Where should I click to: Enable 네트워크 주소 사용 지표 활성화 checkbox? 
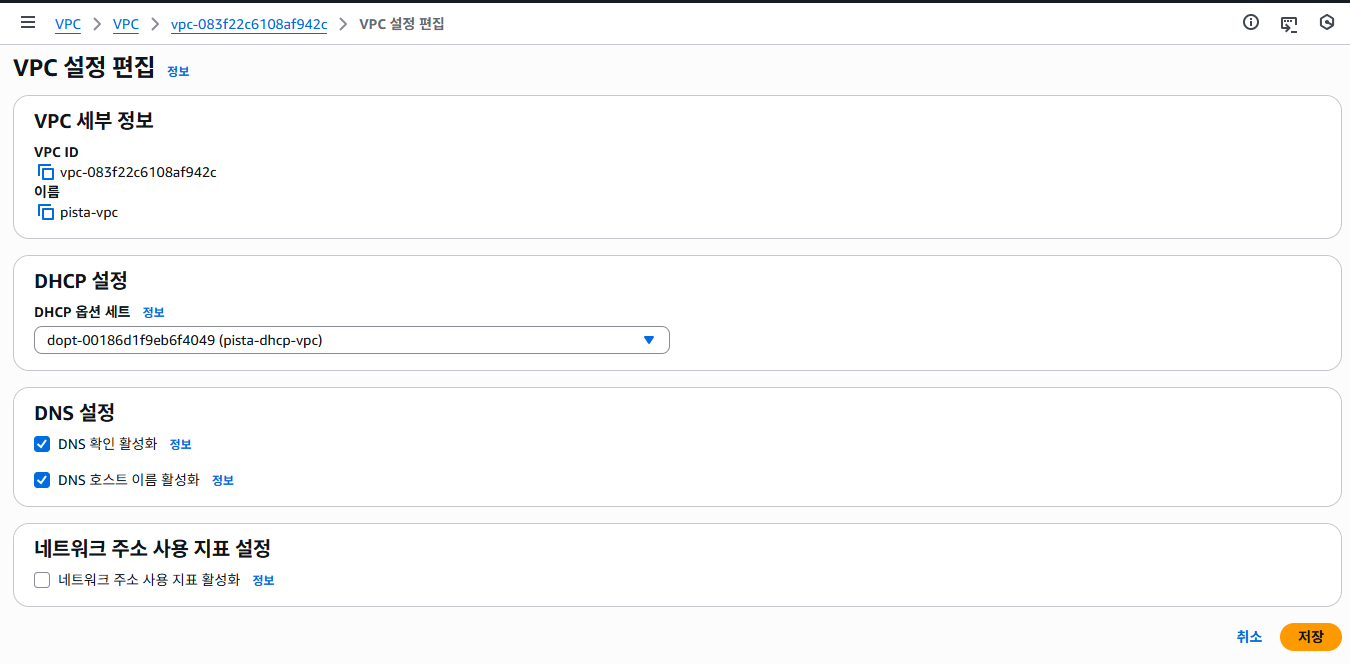(42, 580)
